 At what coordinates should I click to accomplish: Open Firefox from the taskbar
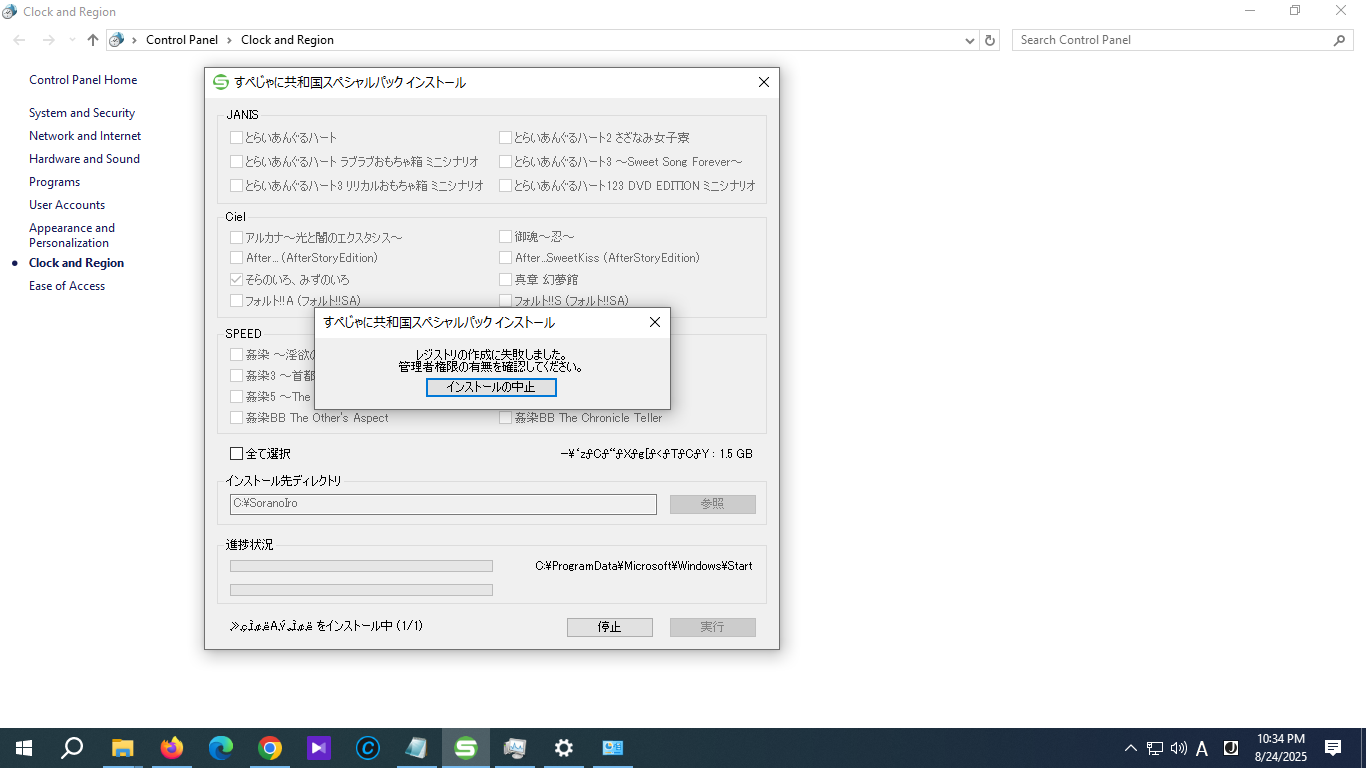coord(172,748)
